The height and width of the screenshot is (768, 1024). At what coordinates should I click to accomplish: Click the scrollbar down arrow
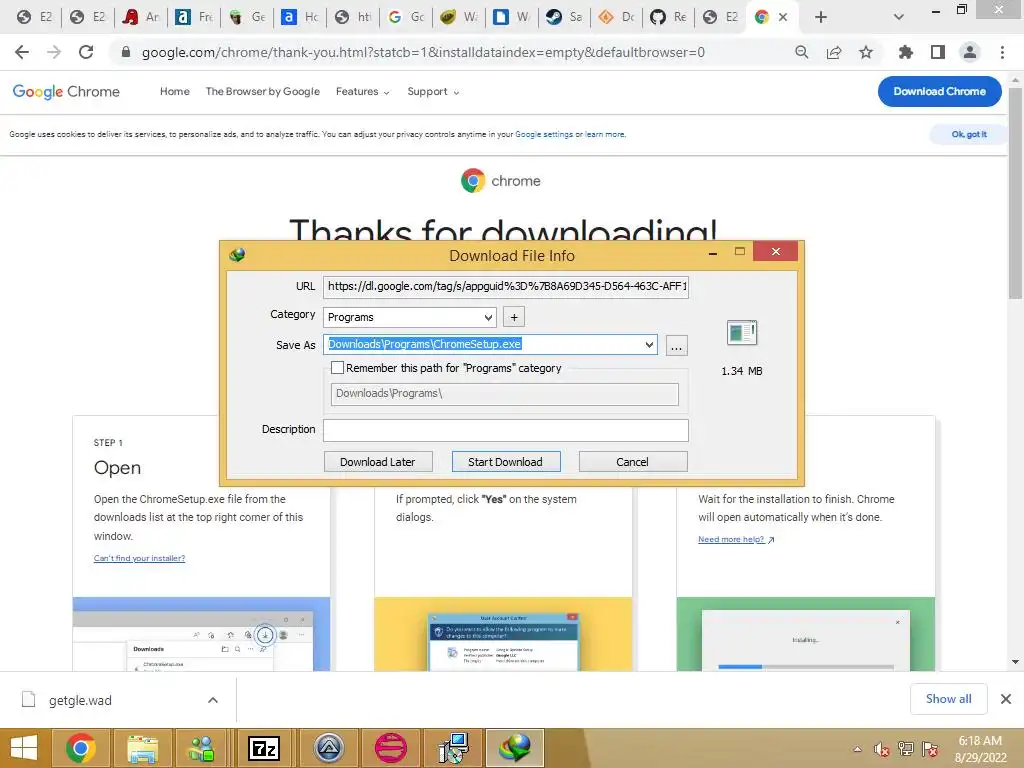pyautogui.click(x=1015, y=662)
